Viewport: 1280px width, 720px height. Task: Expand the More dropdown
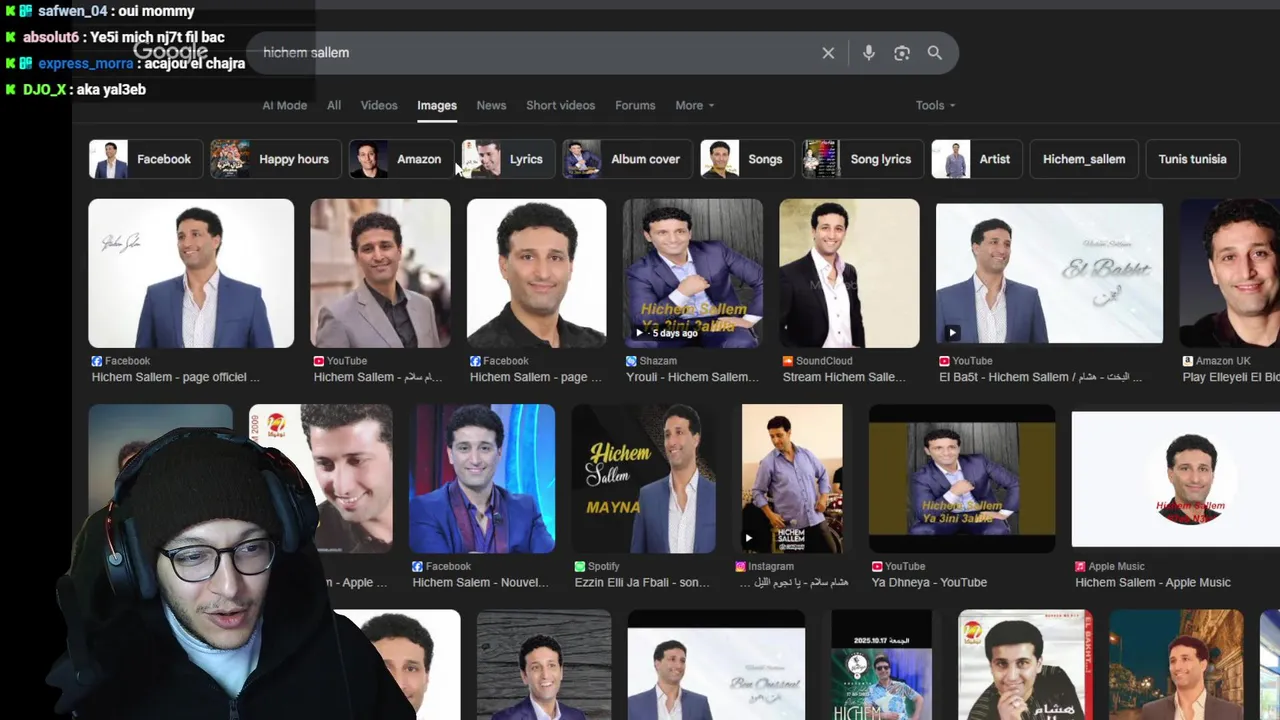click(695, 105)
